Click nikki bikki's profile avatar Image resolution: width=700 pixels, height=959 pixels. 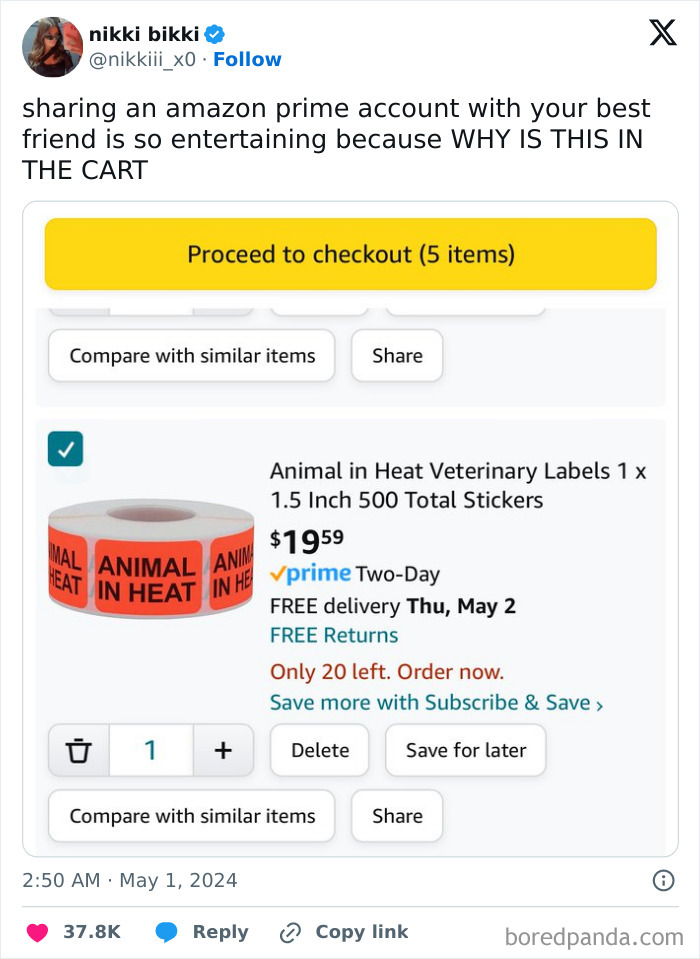tap(52, 47)
